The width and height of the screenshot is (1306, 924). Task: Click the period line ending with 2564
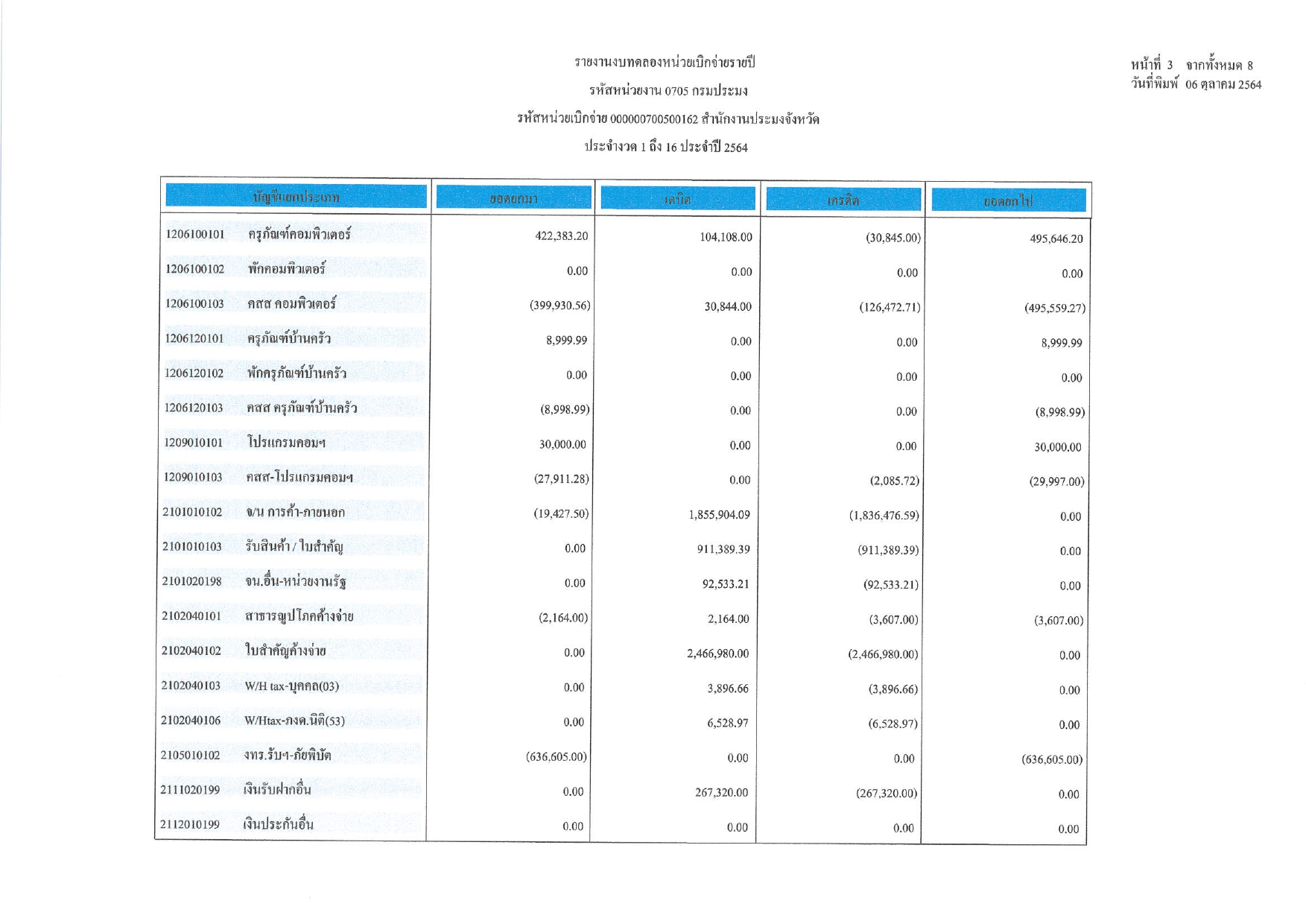click(666, 147)
